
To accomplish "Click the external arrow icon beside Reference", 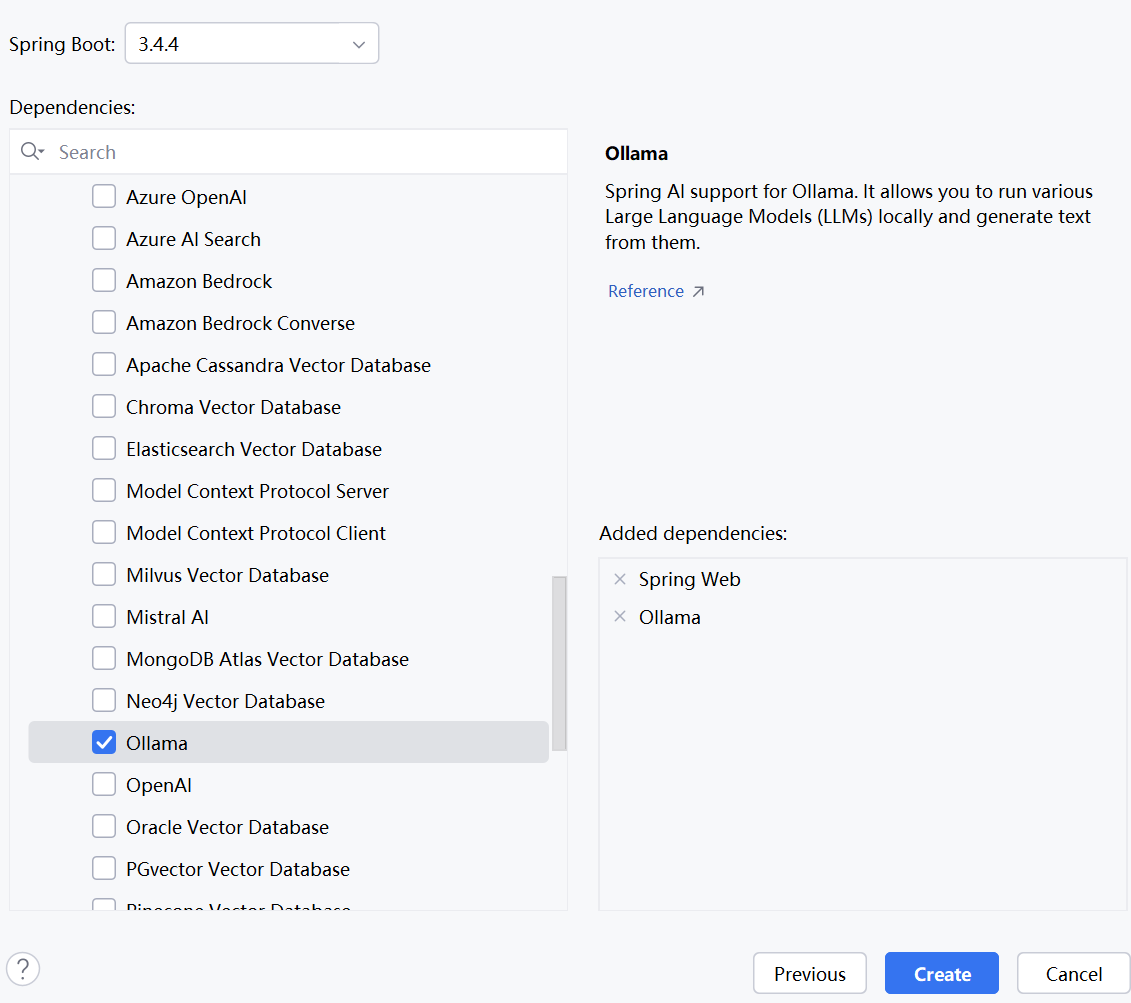I will [x=698, y=291].
